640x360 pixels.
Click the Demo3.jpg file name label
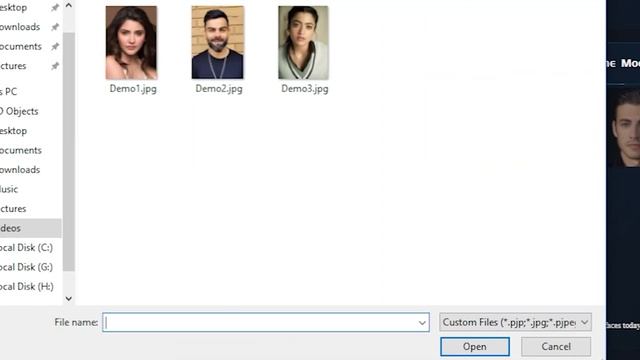pos(304,89)
